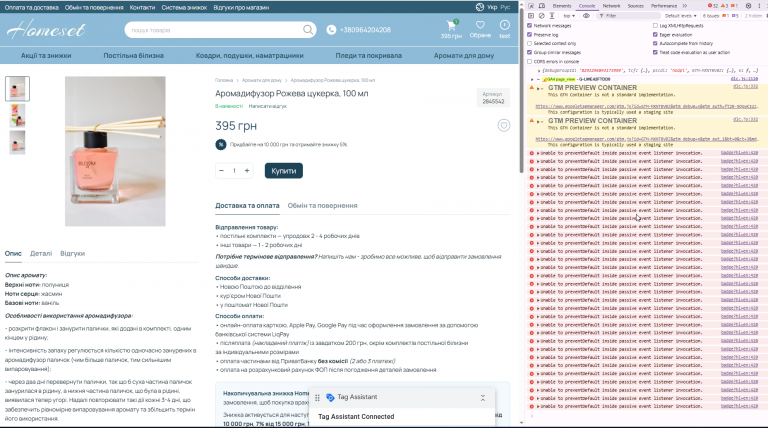Switch to Відгуки tab below photo
768x428 pixels.
pyautogui.click(x=72, y=254)
